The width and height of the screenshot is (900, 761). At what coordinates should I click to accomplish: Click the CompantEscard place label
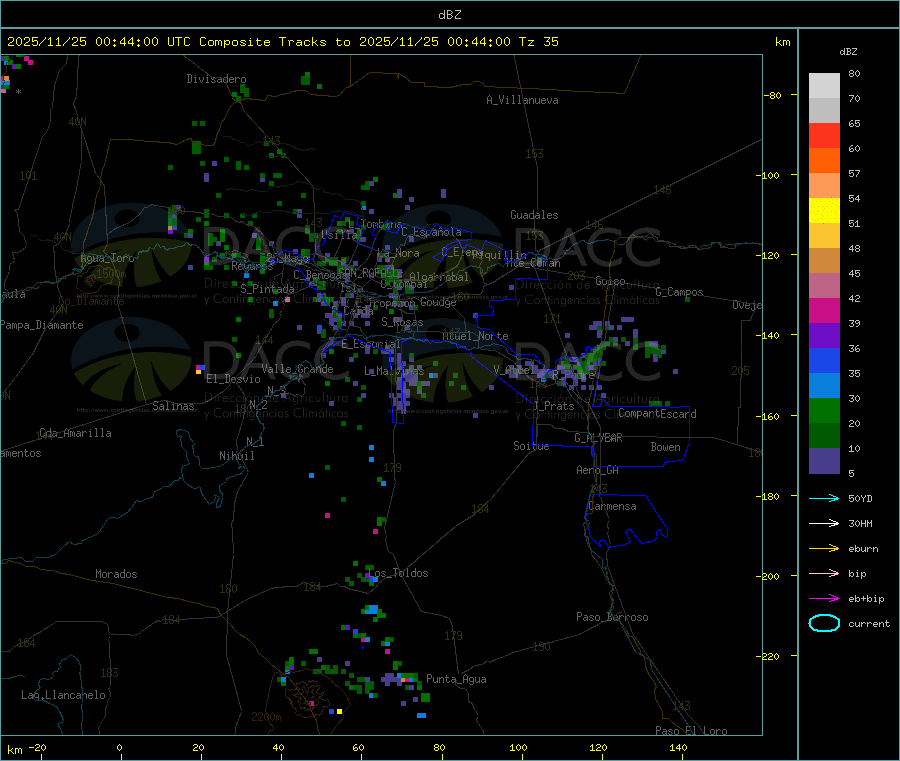(657, 414)
